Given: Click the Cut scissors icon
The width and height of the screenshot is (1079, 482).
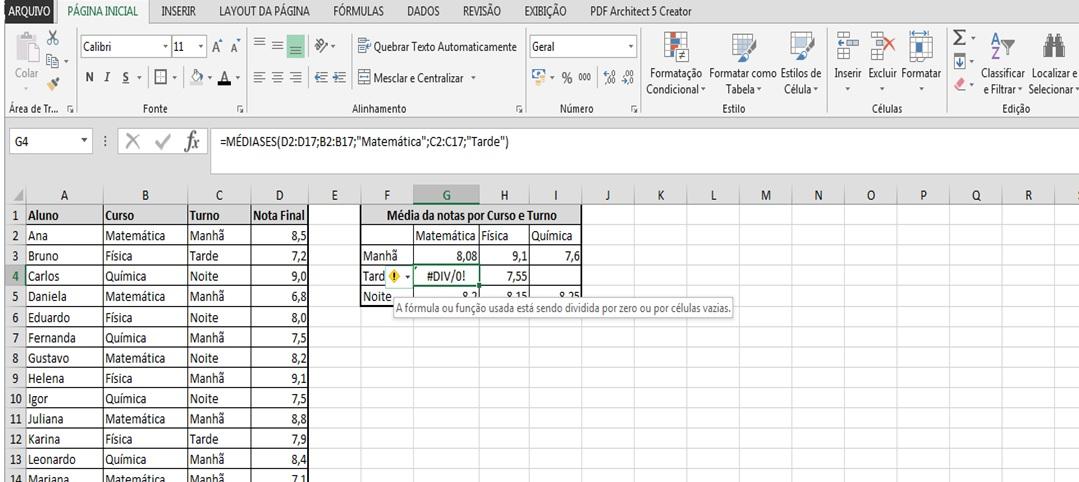Looking at the screenshot, I should 53,39.
